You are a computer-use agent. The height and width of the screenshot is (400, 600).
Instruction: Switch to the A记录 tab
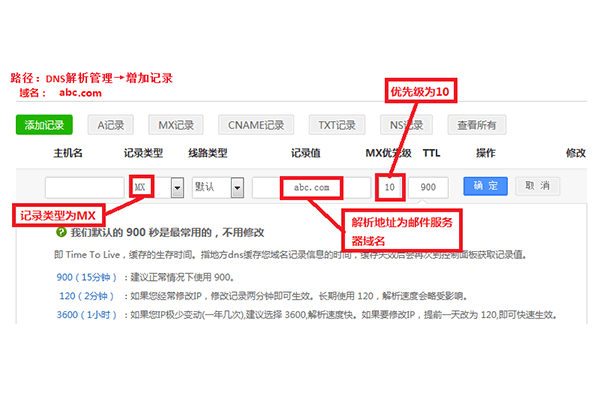pyautogui.click(x=111, y=125)
